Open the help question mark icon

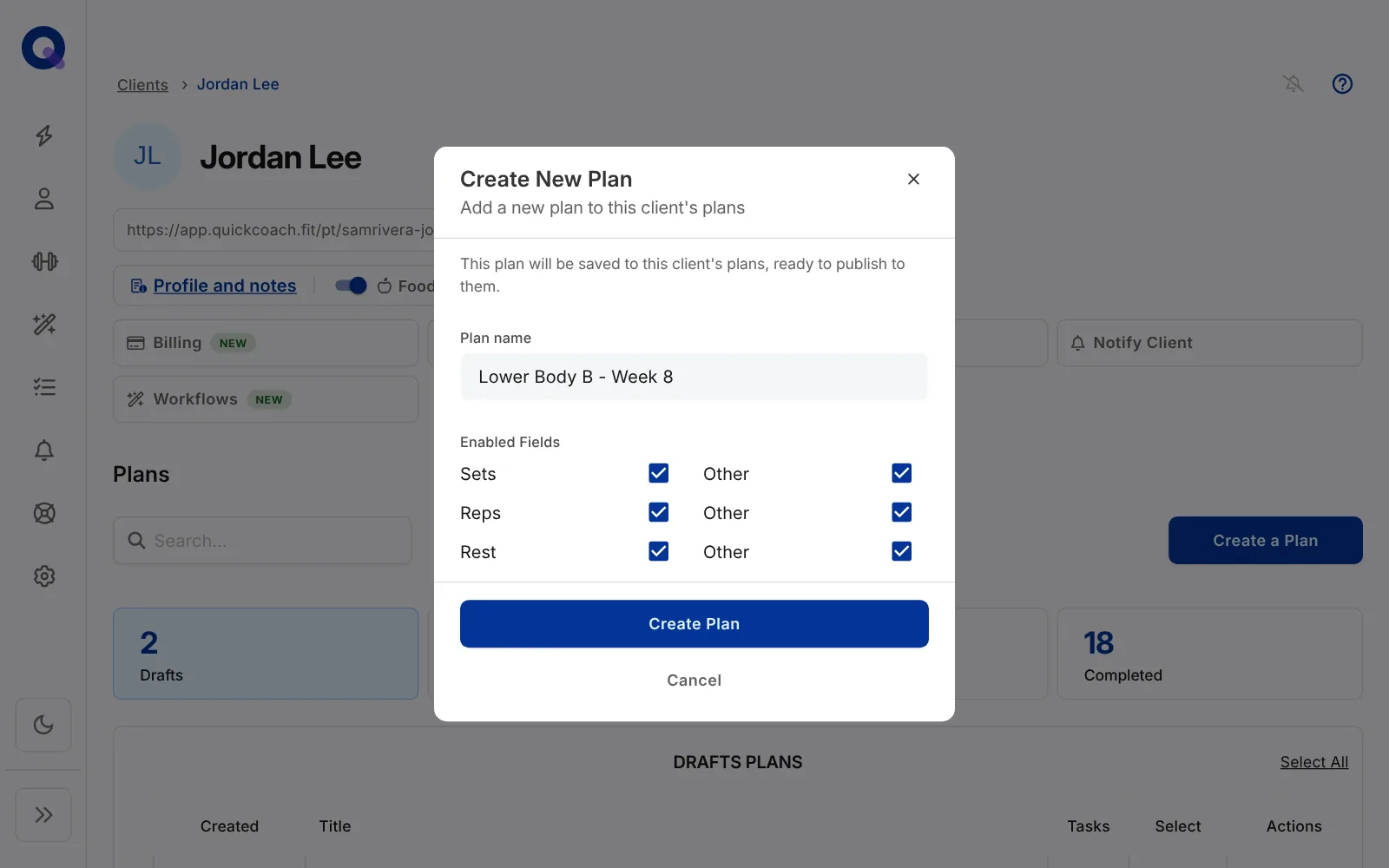point(1342,83)
